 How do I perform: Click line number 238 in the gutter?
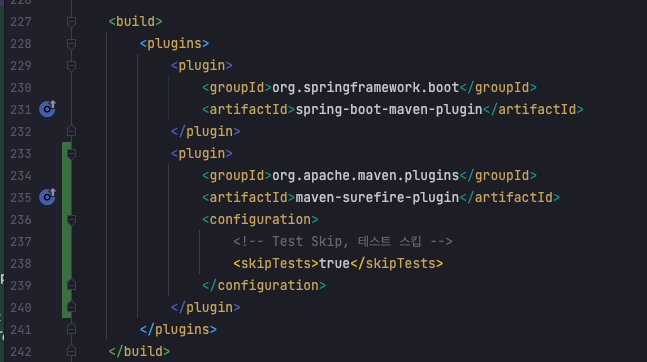(21, 263)
